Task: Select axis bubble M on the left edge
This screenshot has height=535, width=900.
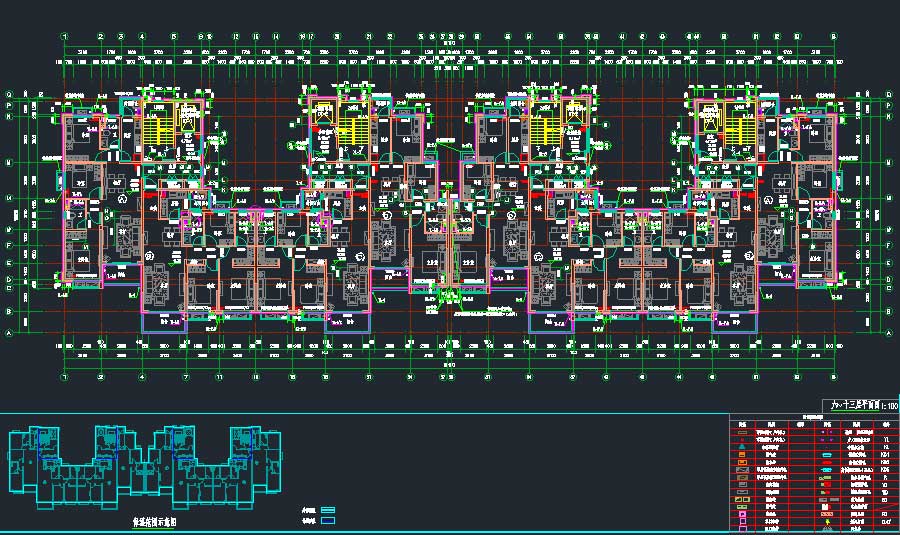Action: 8,163
